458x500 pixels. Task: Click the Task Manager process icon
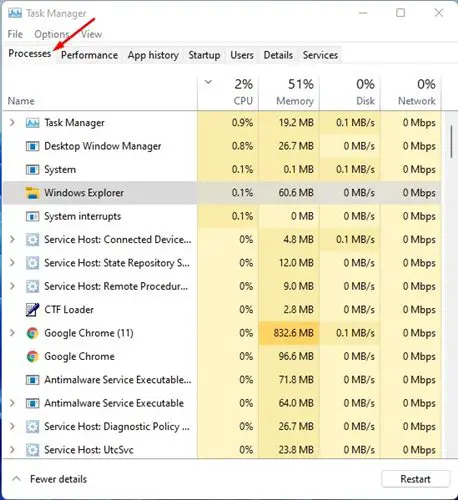click(x=32, y=123)
